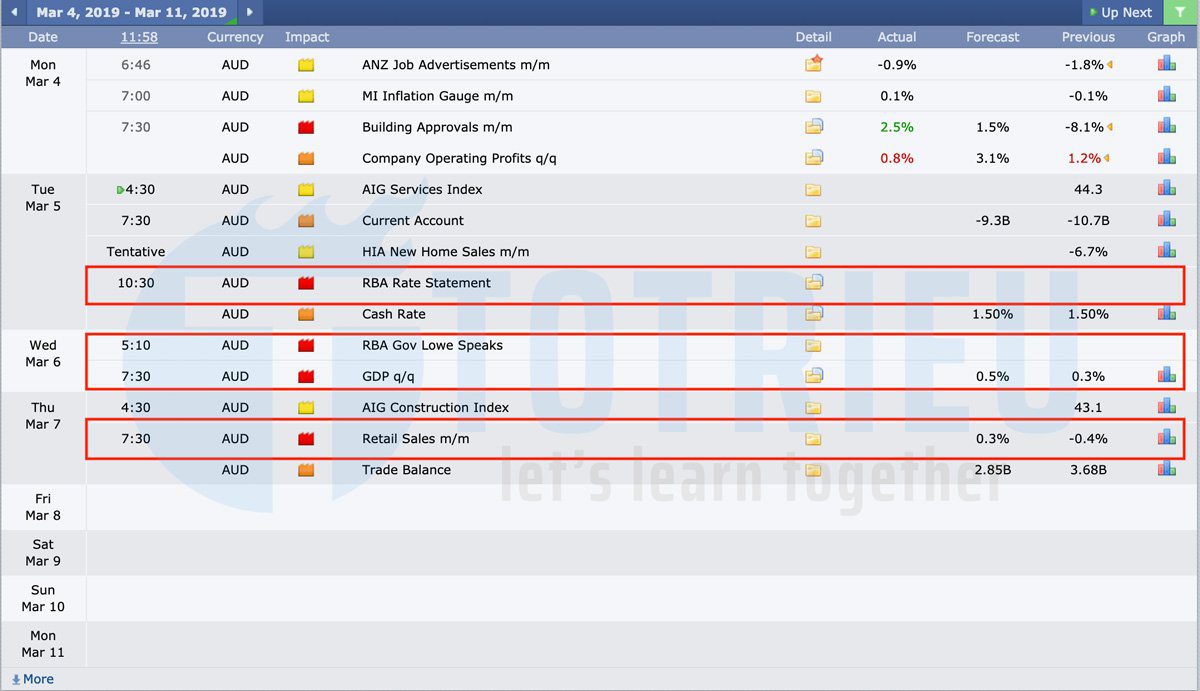Viewport: 1200px width, 691px height.
Task: Click the red impact icon for GDP q/q
Action: coord(306,376)
